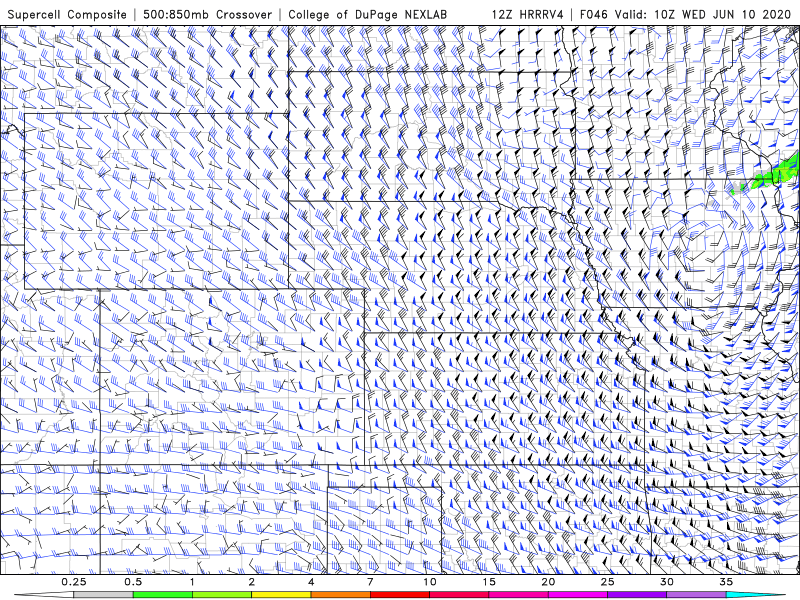Select the lavender swatch between 30 and 35
The height and width of the screenshot is (600, 800).
[x=696, y=595]
